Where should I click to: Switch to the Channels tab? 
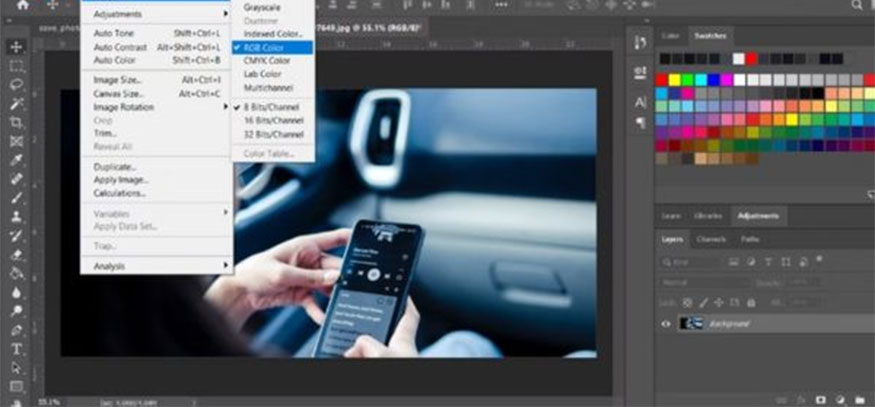point(711,239)
